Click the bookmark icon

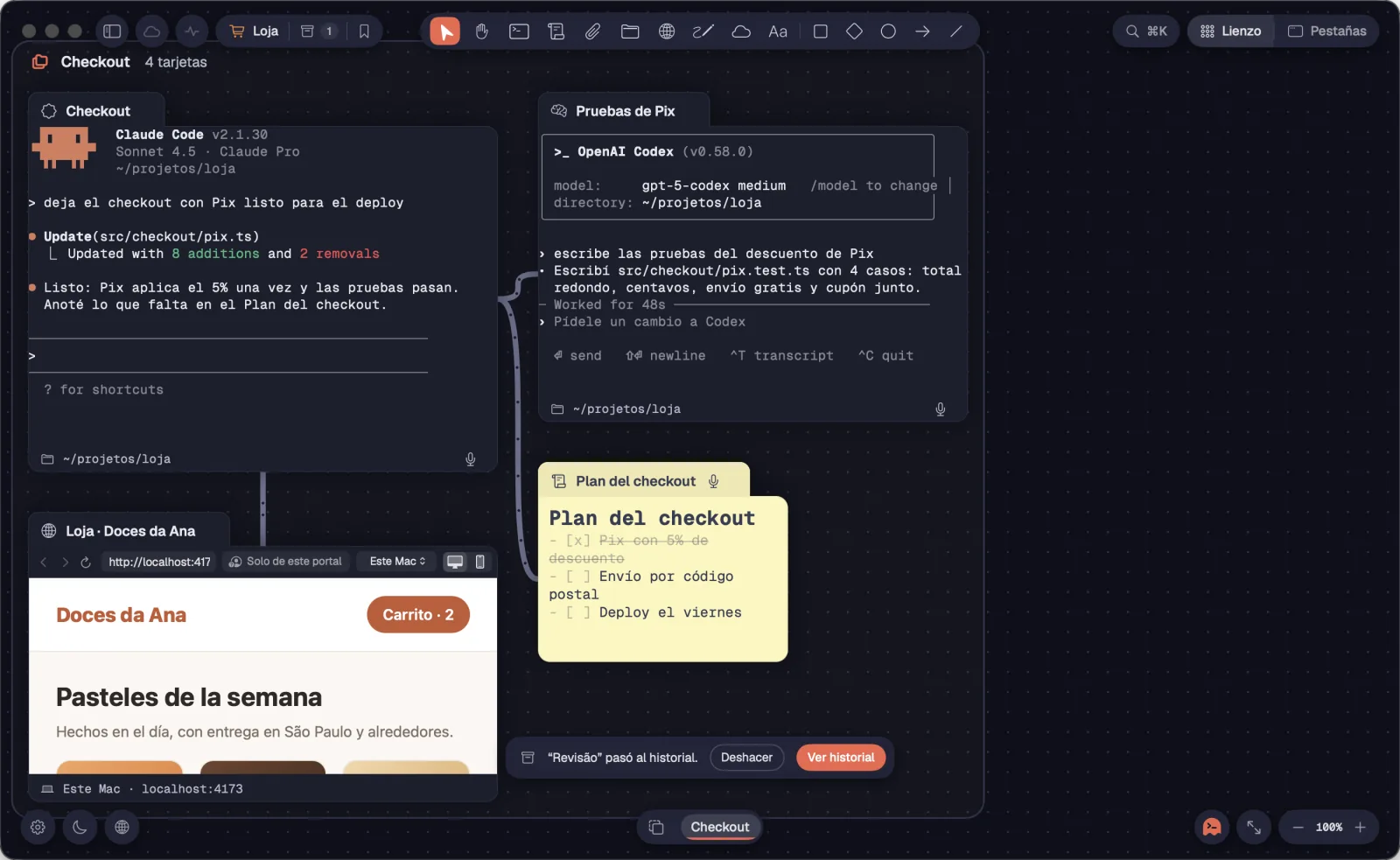click(364, 31)
